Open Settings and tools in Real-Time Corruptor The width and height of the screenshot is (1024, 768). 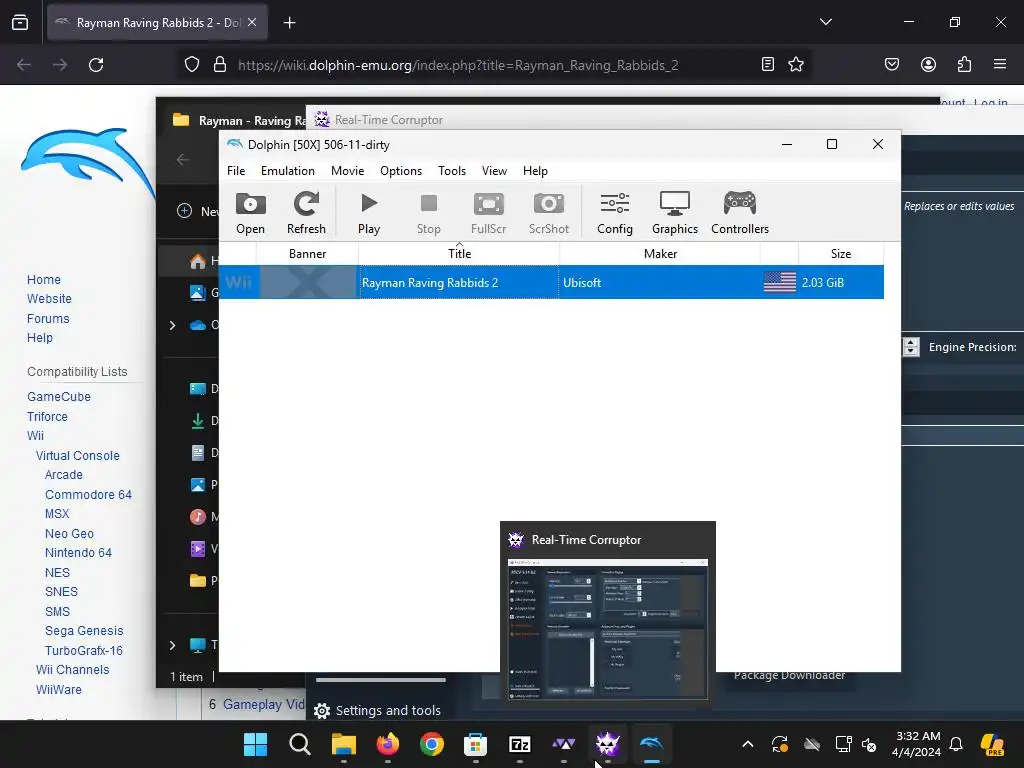click(x=377, y=711)
